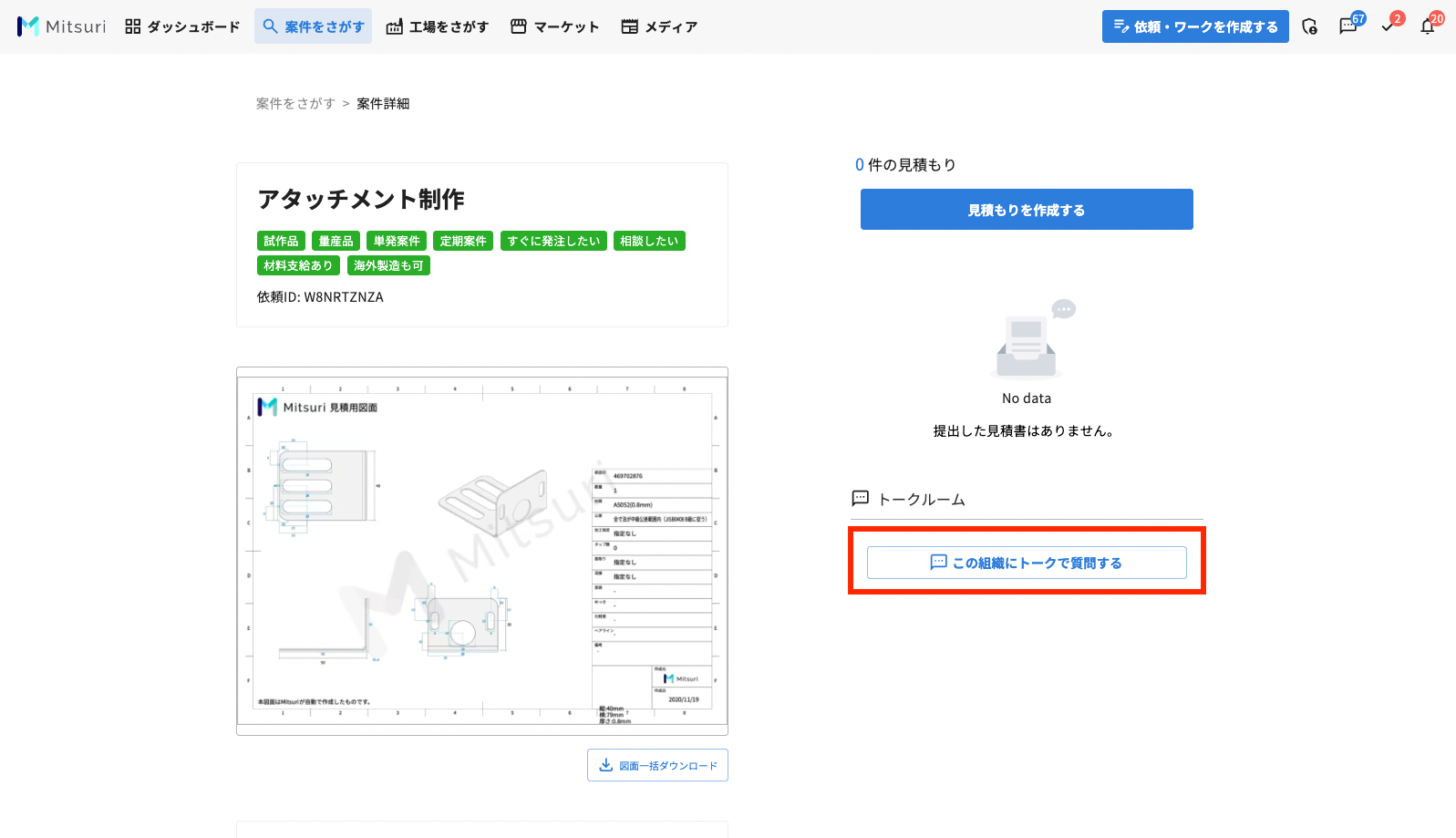The height and width of the screenshot is (838, 1456).
Task: Click 提出した見積書はありません text
Action: [1026, 430]
